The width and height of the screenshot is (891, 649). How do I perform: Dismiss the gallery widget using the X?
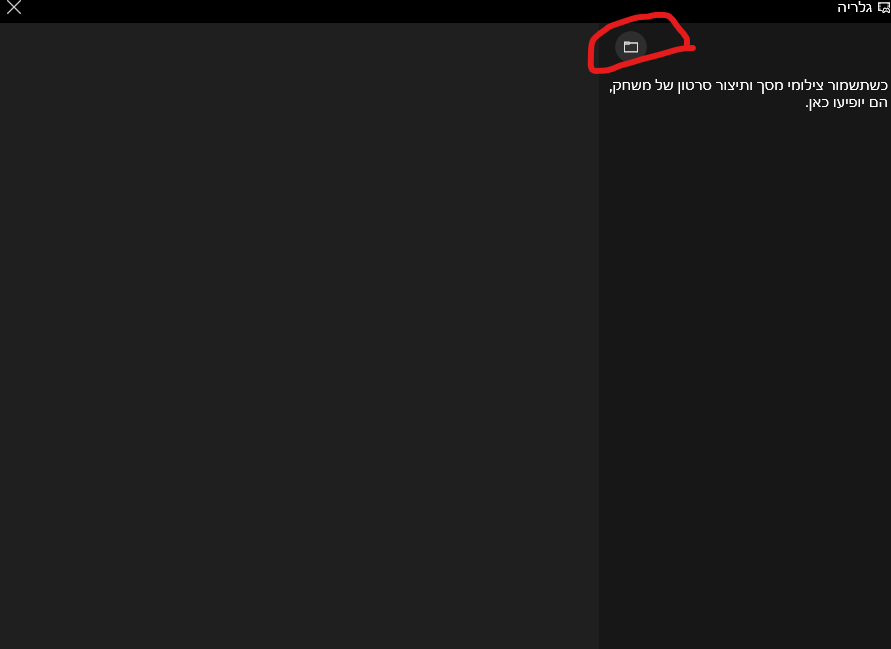click(x=14, y=7)
